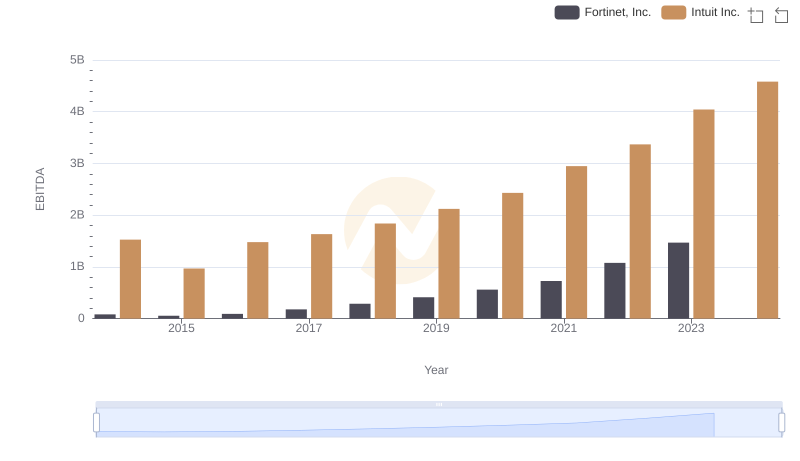Select the Fortinet bar for 2017

pyautogui.click(x=296, y=314)
